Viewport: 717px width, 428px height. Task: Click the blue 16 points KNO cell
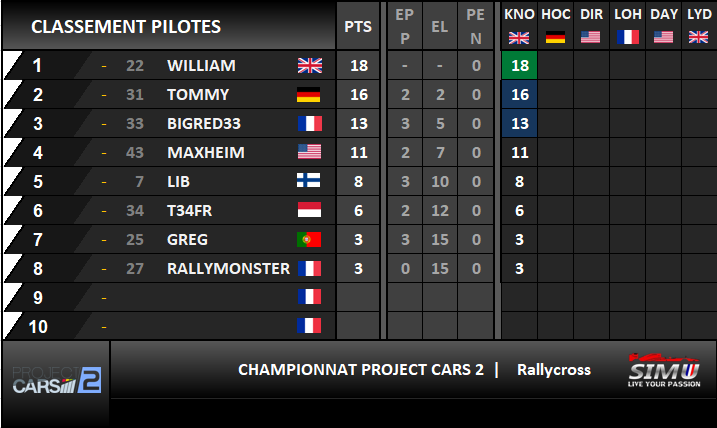coord(519,95)
